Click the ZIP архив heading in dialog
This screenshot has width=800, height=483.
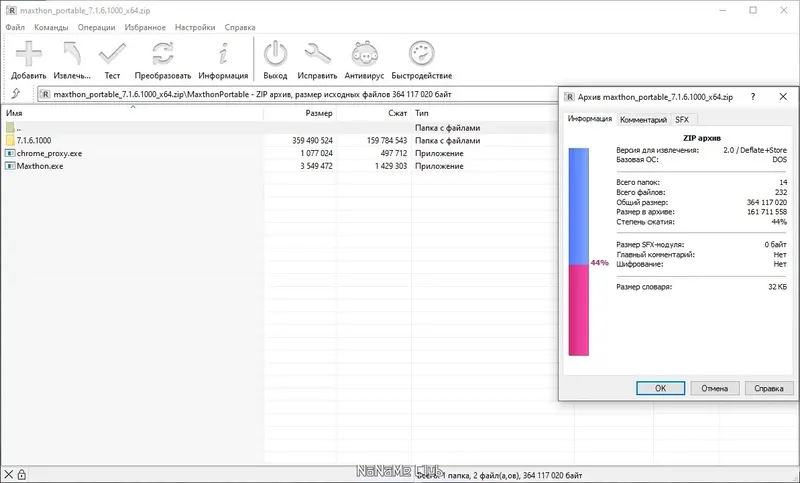[702, 138]
